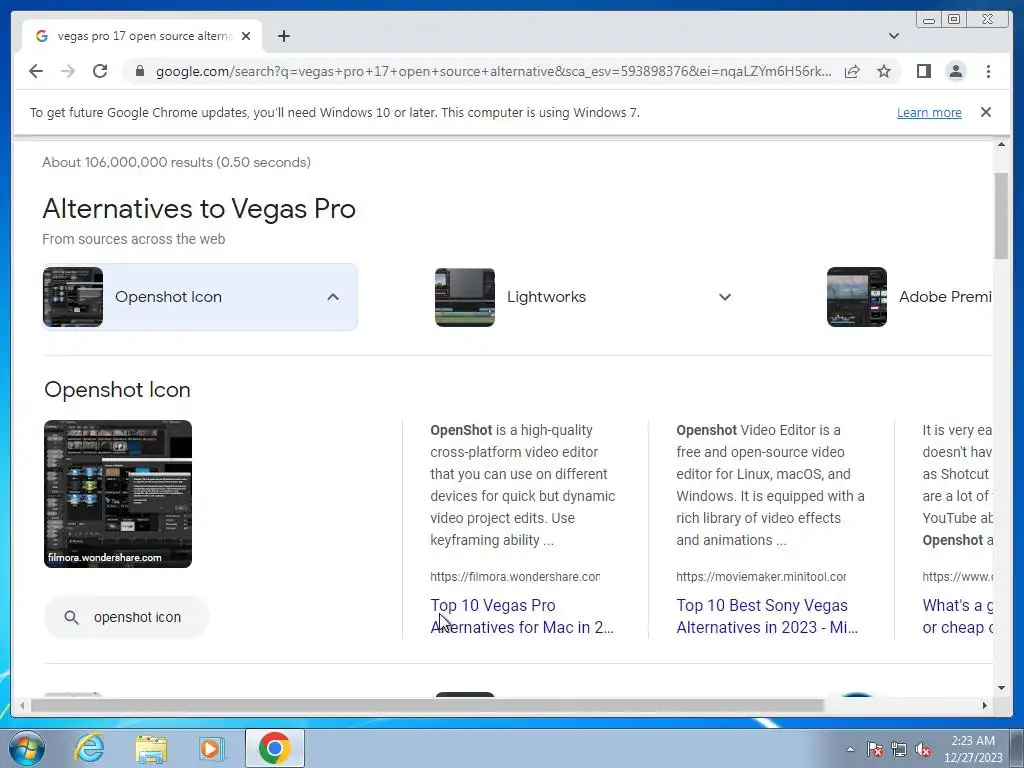Show hidden system tray icons

[x=850, y=749]
